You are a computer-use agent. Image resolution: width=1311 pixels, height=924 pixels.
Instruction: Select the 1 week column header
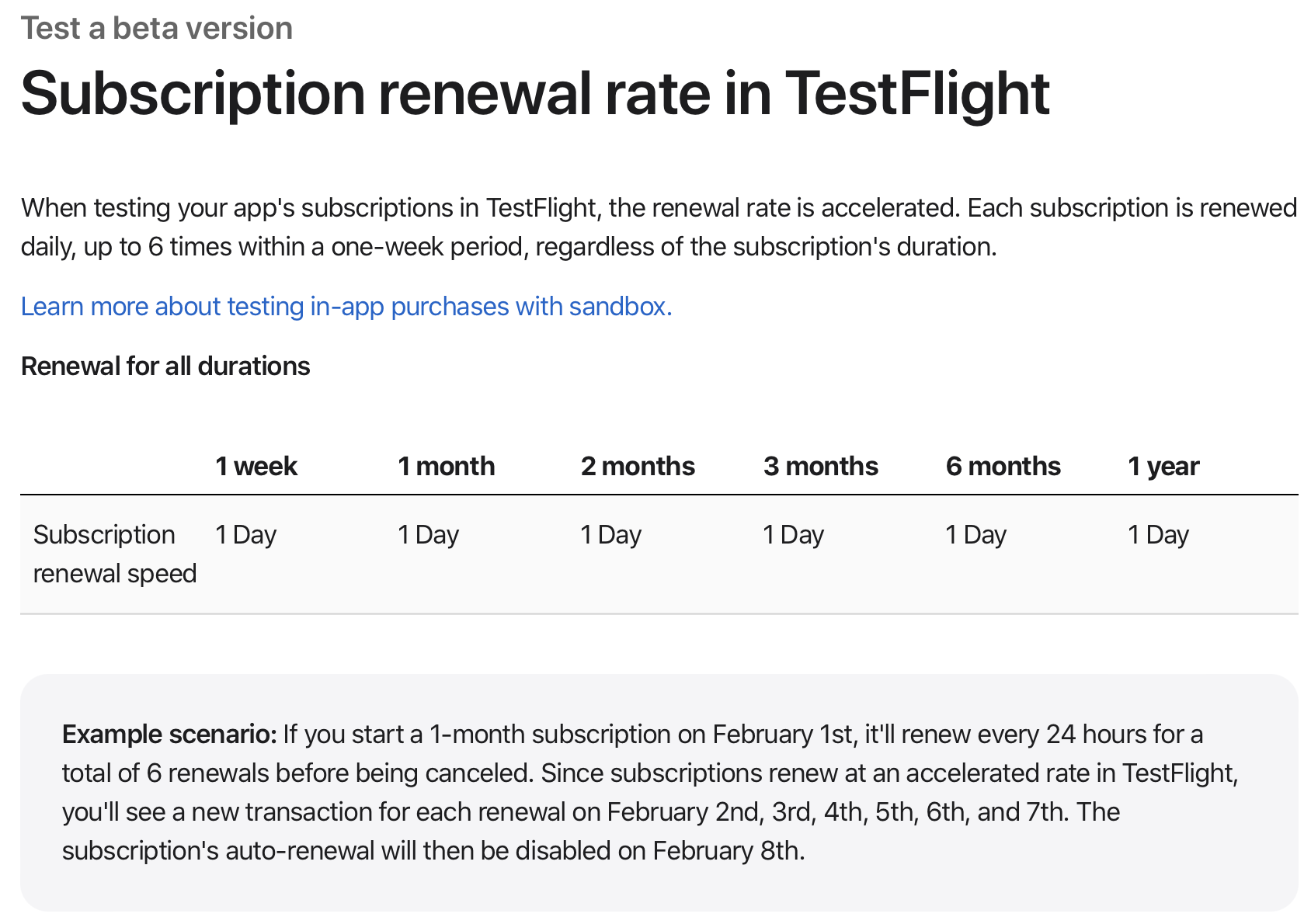coord(256,466)
